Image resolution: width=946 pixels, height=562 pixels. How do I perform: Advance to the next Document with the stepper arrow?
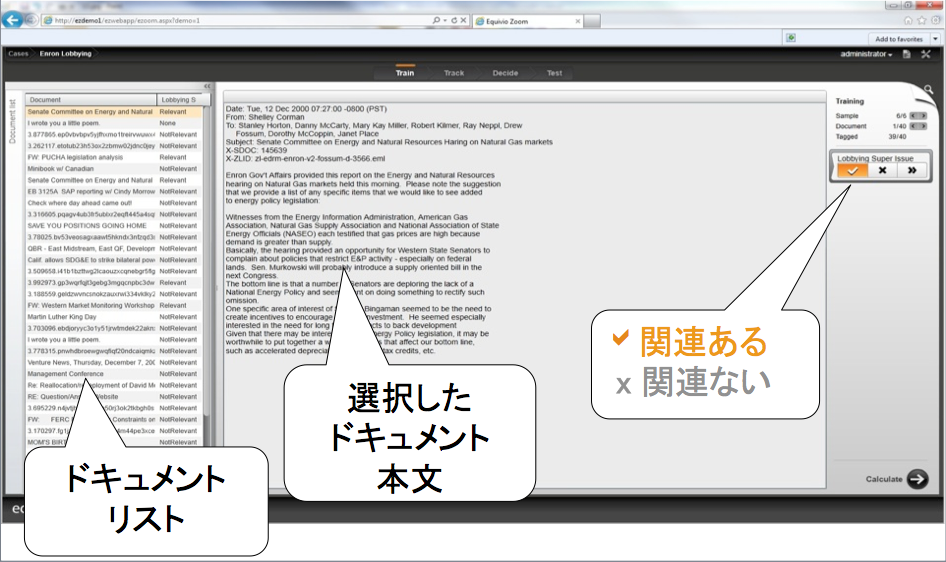(924, 126)
